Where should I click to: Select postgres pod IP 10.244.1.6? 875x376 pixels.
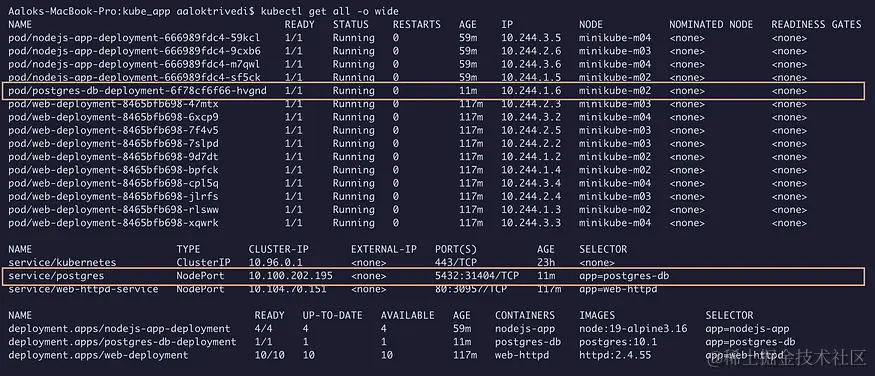531,90
